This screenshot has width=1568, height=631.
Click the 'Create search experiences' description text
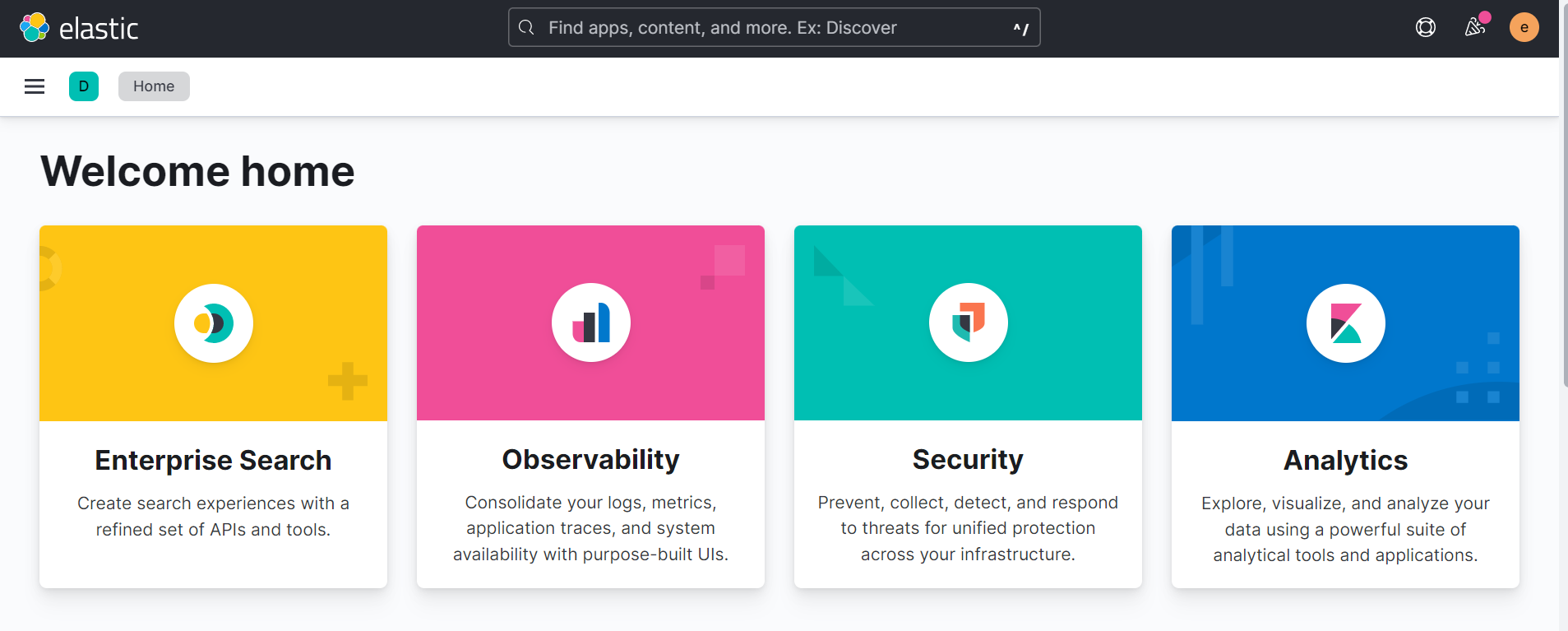(x=213, y=517)
